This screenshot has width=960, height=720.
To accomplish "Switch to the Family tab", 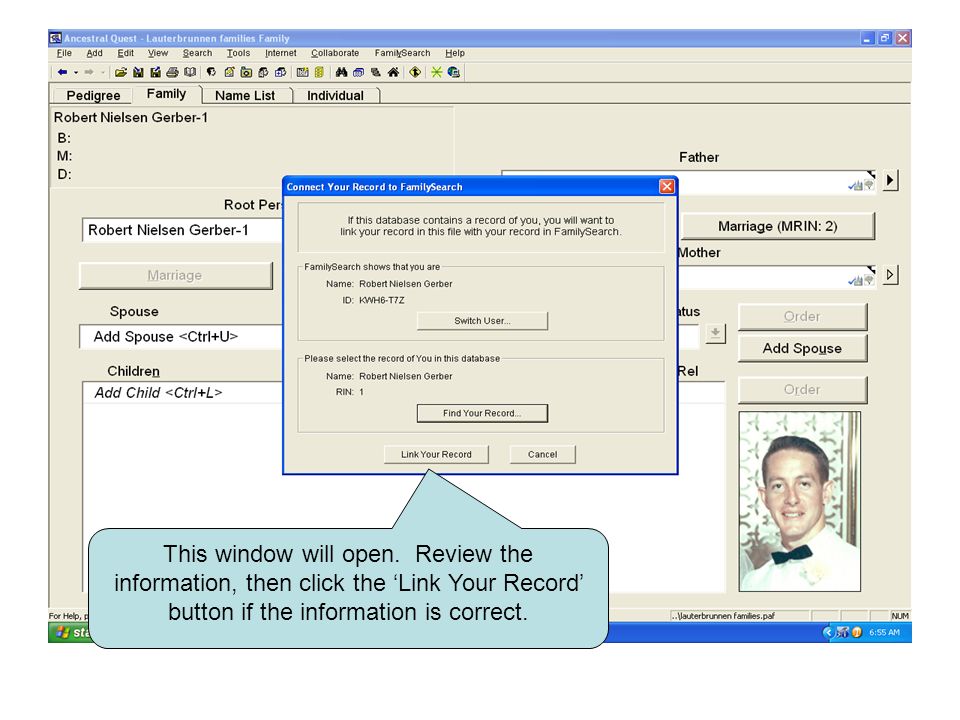I will pos(166,94).
